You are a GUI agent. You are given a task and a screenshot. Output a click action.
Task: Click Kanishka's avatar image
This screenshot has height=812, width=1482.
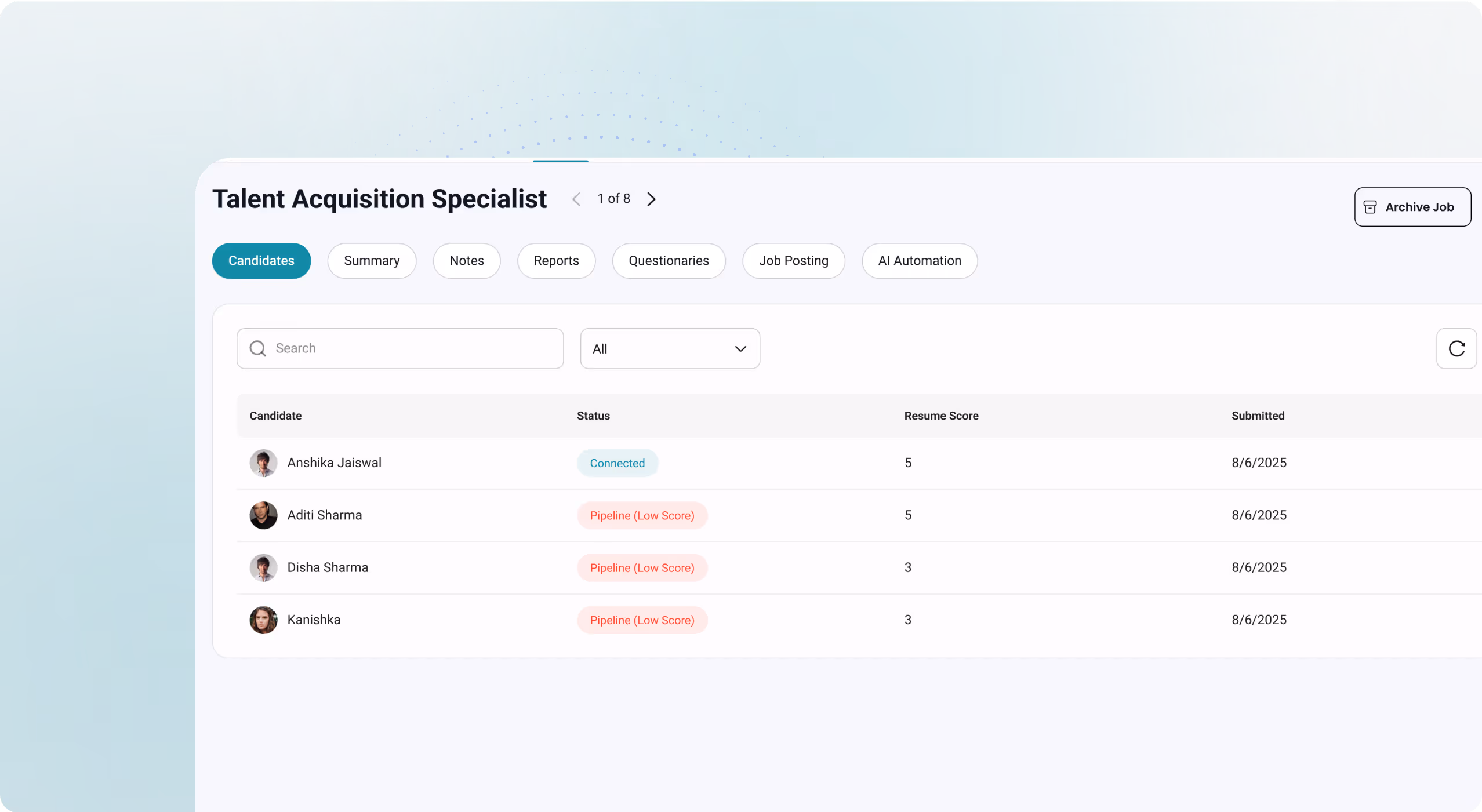[263, 620]
